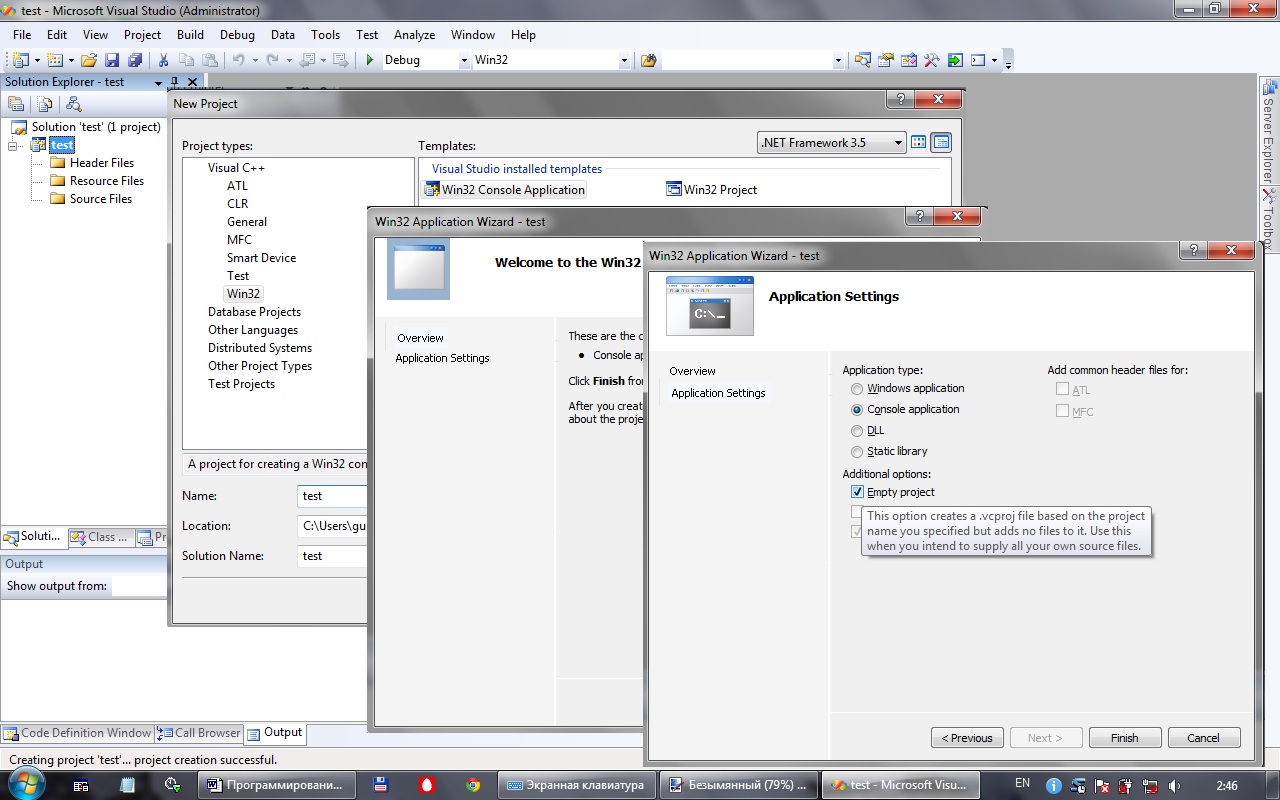The image size is (1280, 800).
Task: Go back with the Previous button
Action: pyautogui.click(x=967, y=738)
